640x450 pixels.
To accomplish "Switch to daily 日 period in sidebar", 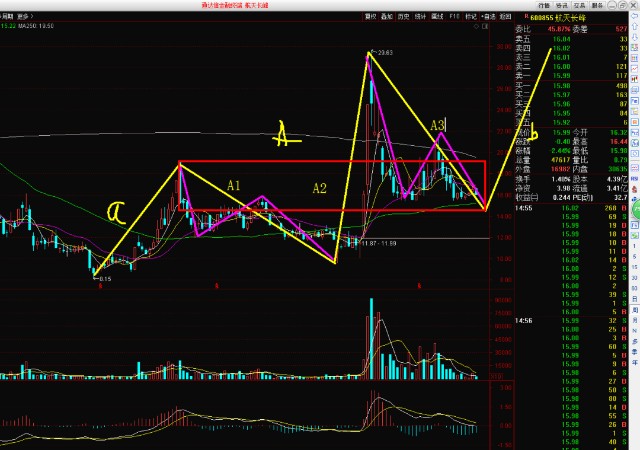I will tap(635, 299).
